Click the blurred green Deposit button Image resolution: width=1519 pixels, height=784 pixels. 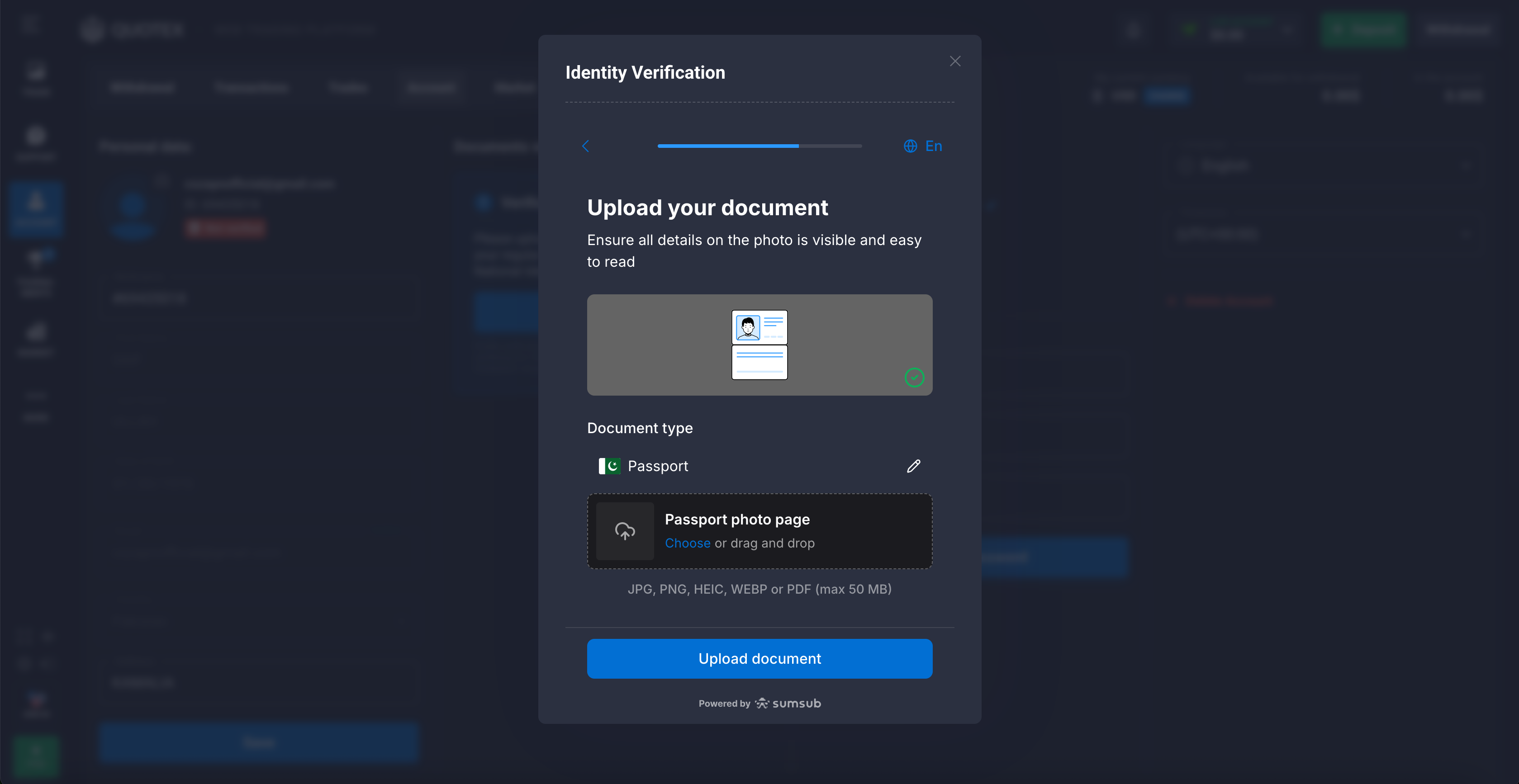point(1363,30)
